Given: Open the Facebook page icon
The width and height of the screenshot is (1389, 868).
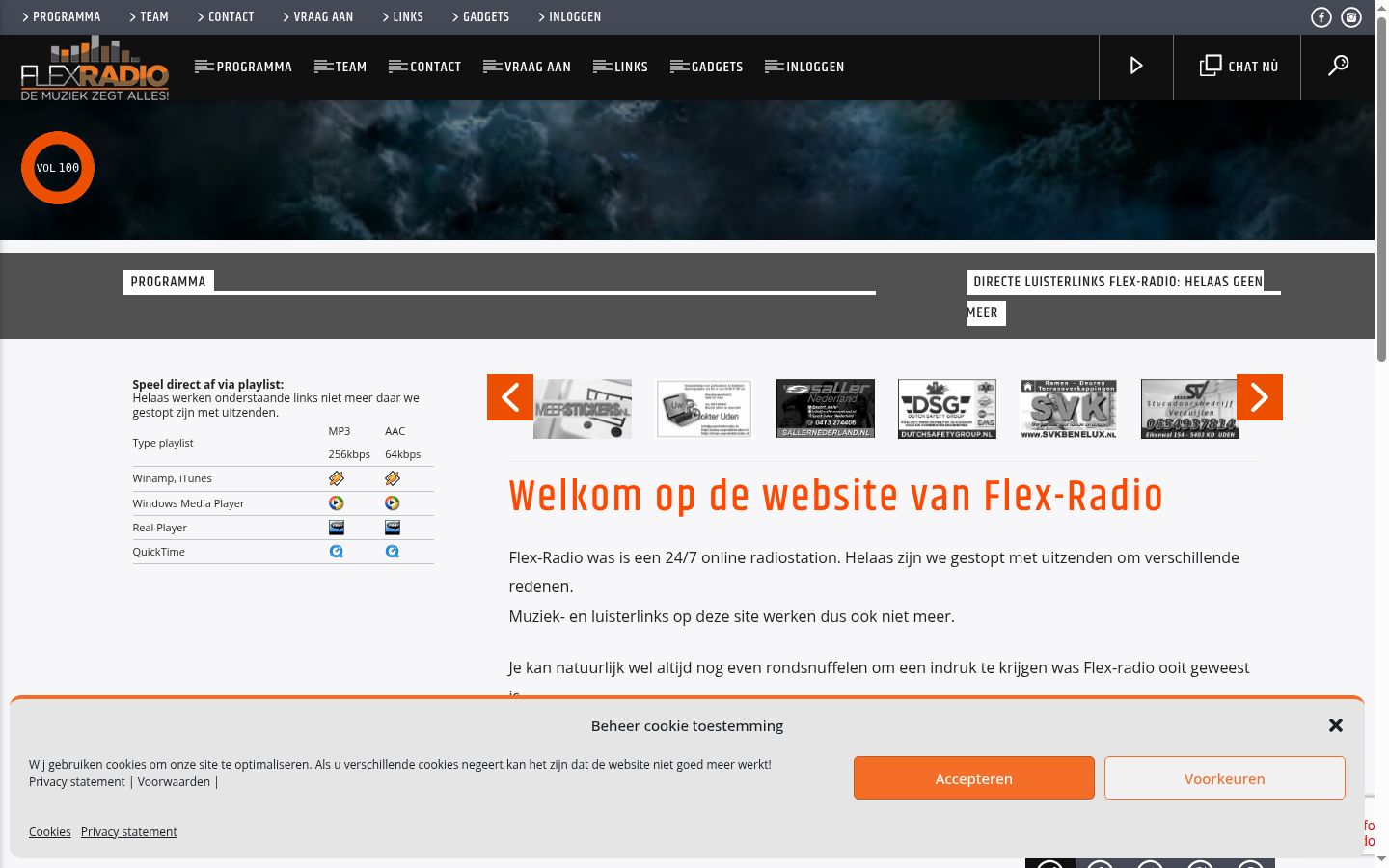Looking at the screenshot, I should pos(1321,17).
